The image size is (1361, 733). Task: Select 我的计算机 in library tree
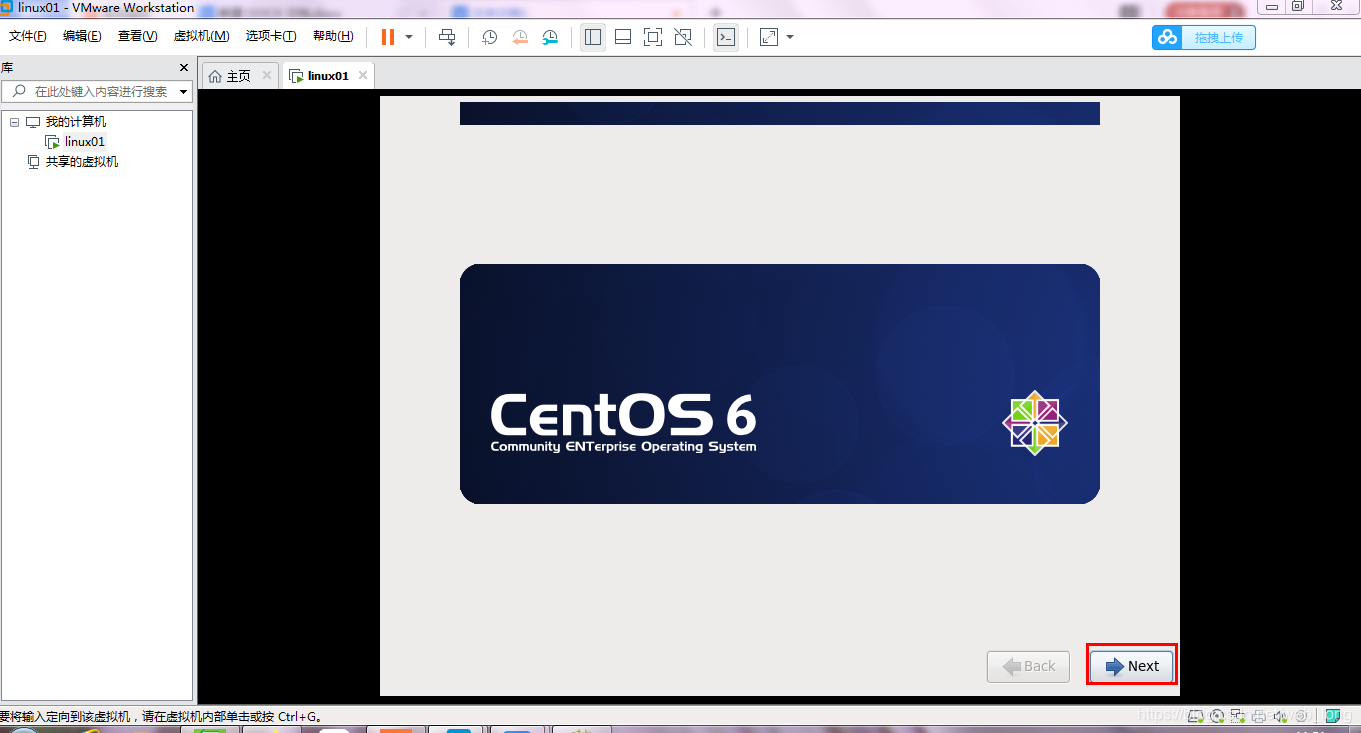pos(75,122)
